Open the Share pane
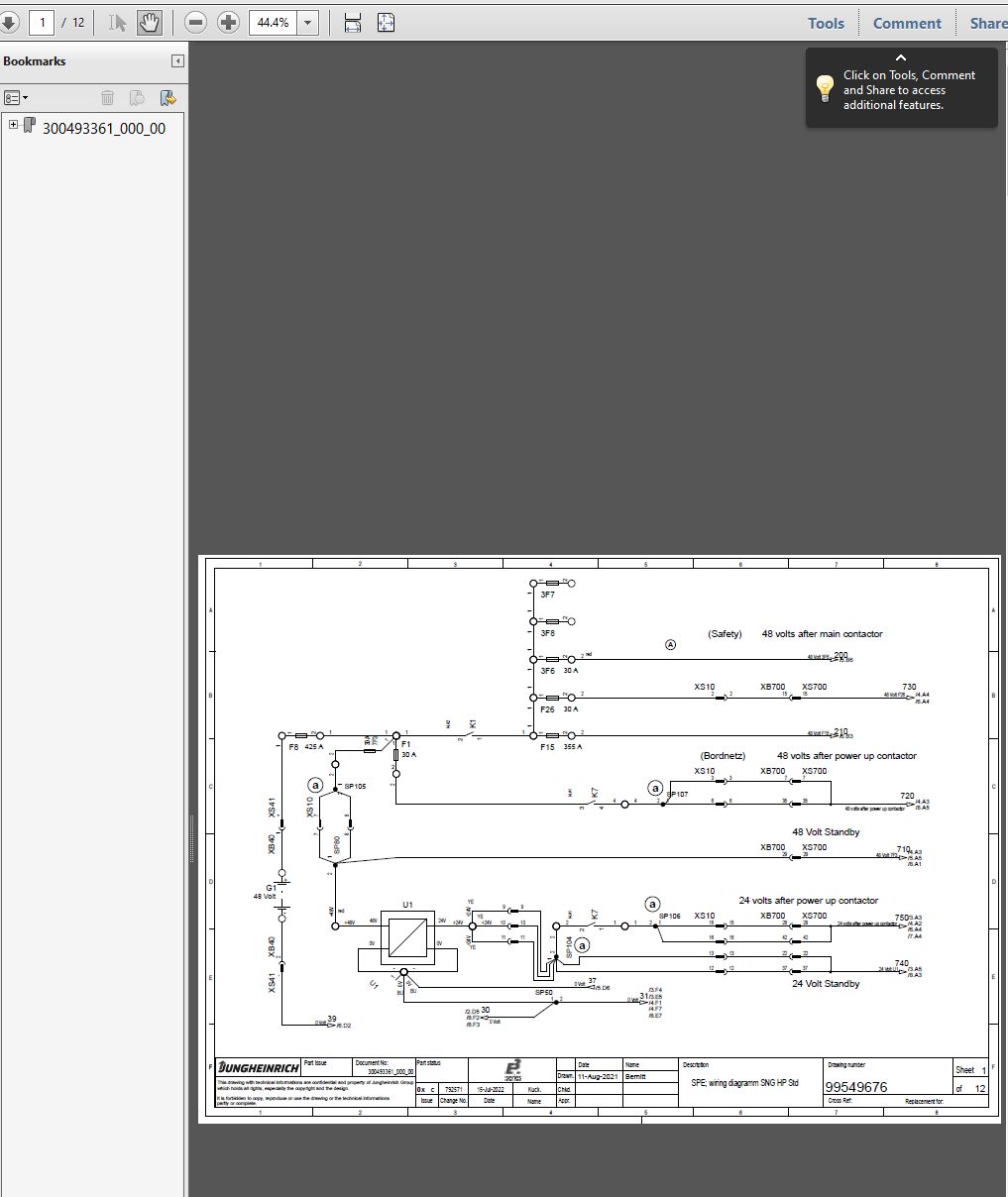The height and width of the screenshot is (1197, 1008). point(987,23)
